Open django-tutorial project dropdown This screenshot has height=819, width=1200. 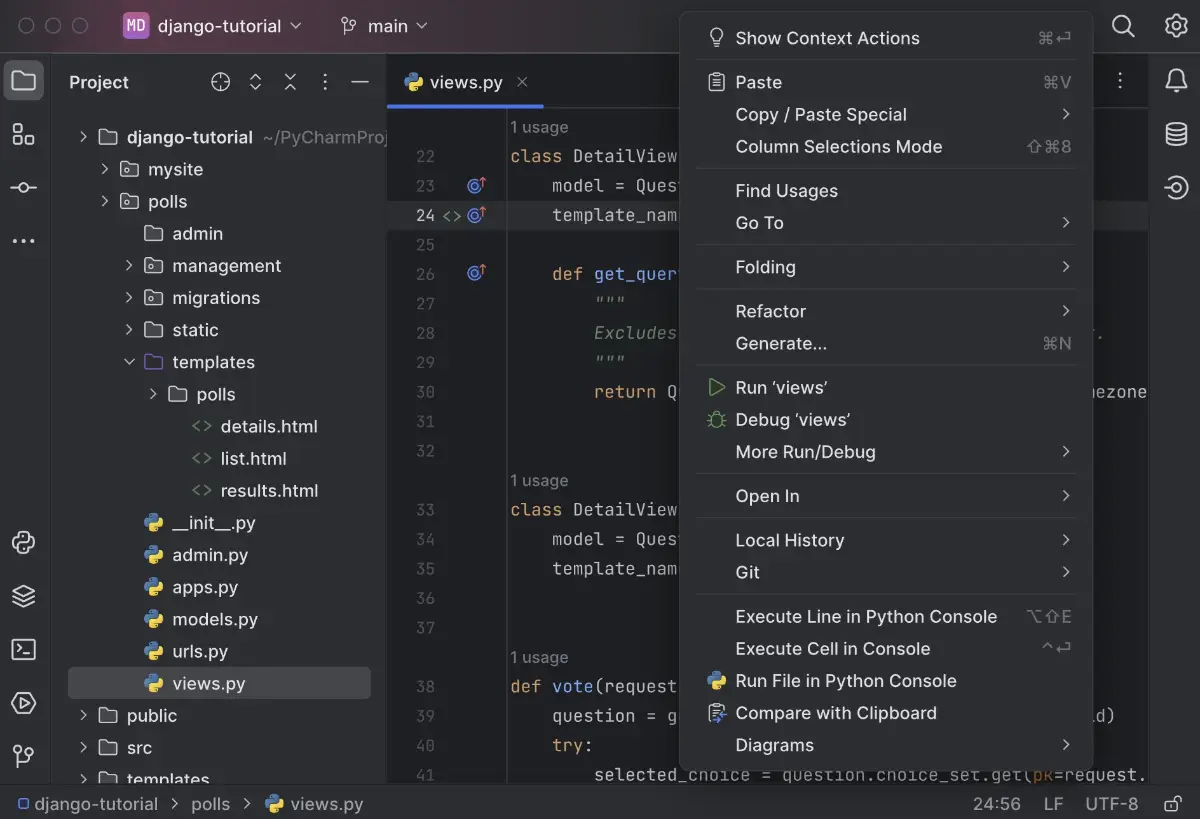[x=213, y=26]
